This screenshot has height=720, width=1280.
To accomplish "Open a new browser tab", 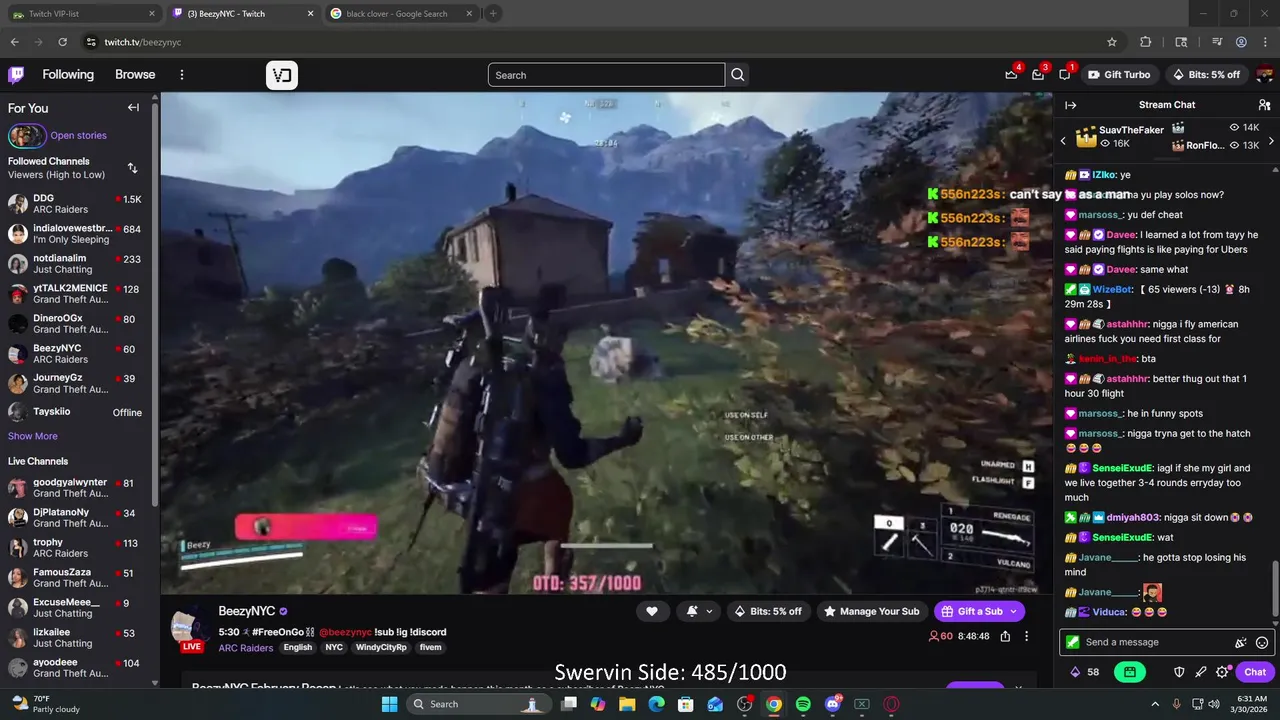I will 493,13.
